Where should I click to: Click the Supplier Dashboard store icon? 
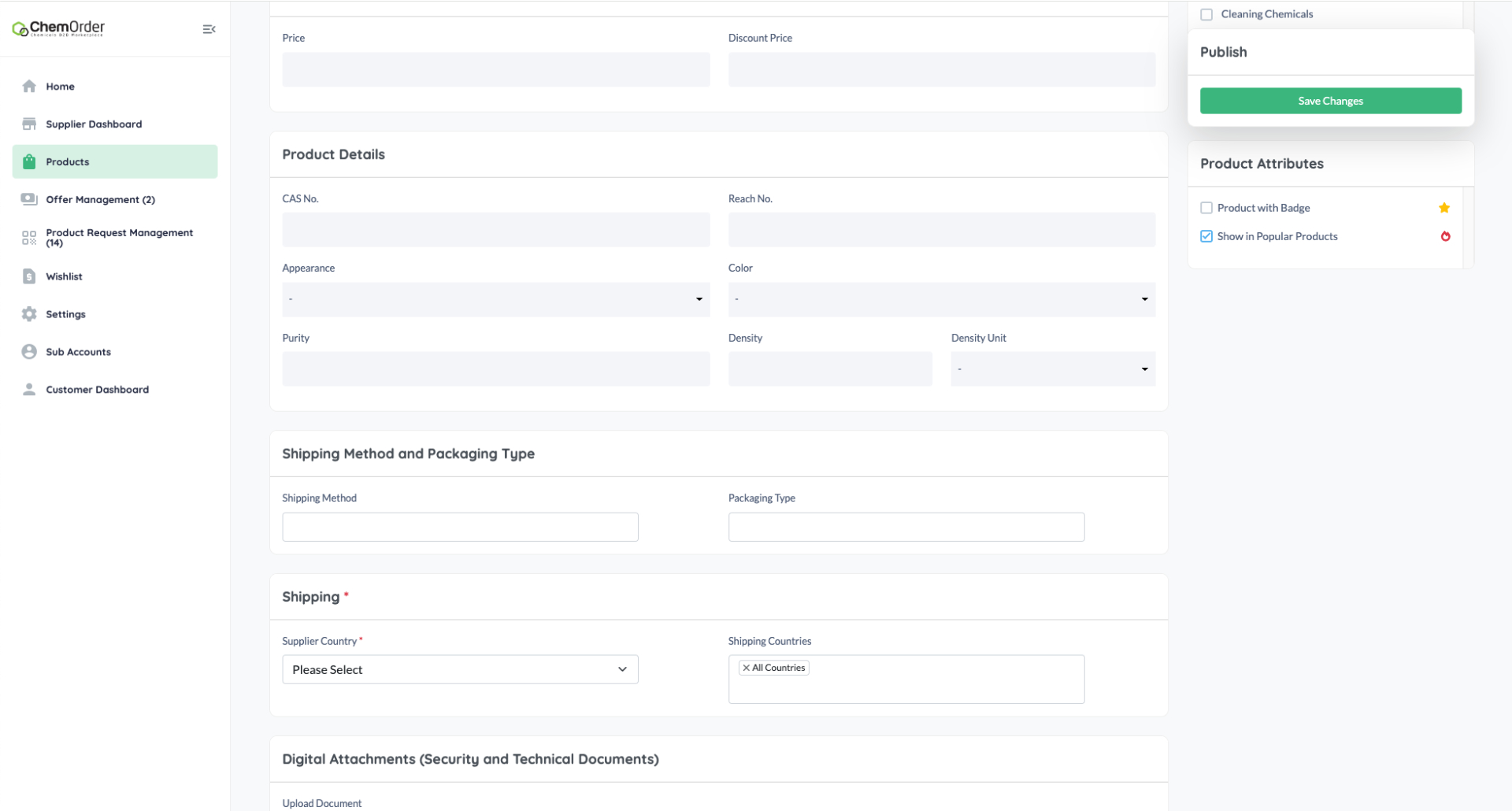point(29,124)
